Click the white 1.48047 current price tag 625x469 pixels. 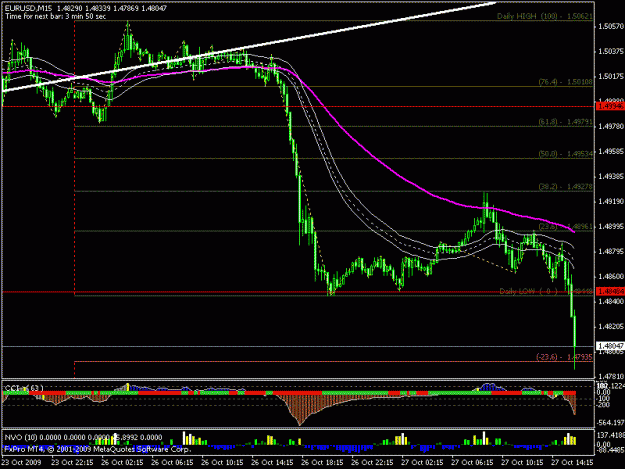[x=610, y=346]
